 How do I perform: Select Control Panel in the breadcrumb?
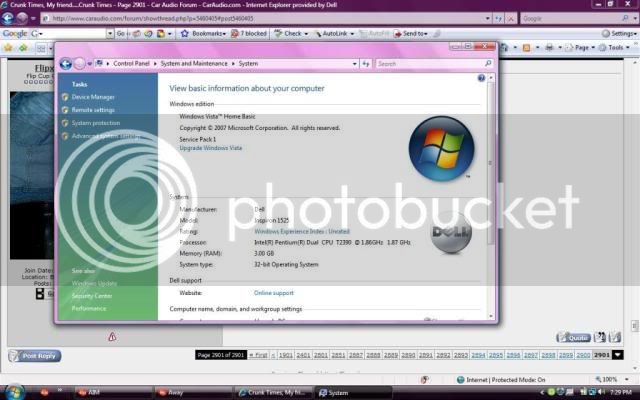point(131,64)
